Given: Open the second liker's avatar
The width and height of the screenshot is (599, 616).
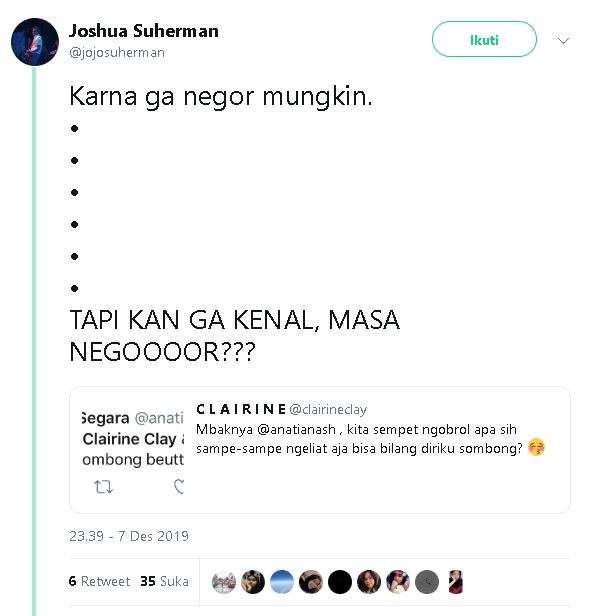Looking at the screenshot, I should 253,582.
